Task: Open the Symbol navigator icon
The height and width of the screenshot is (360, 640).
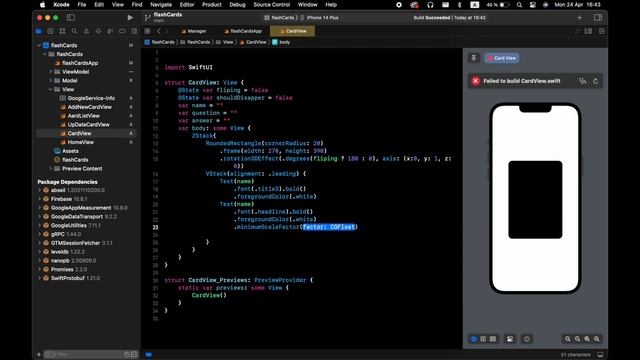Action: point(62,31)
